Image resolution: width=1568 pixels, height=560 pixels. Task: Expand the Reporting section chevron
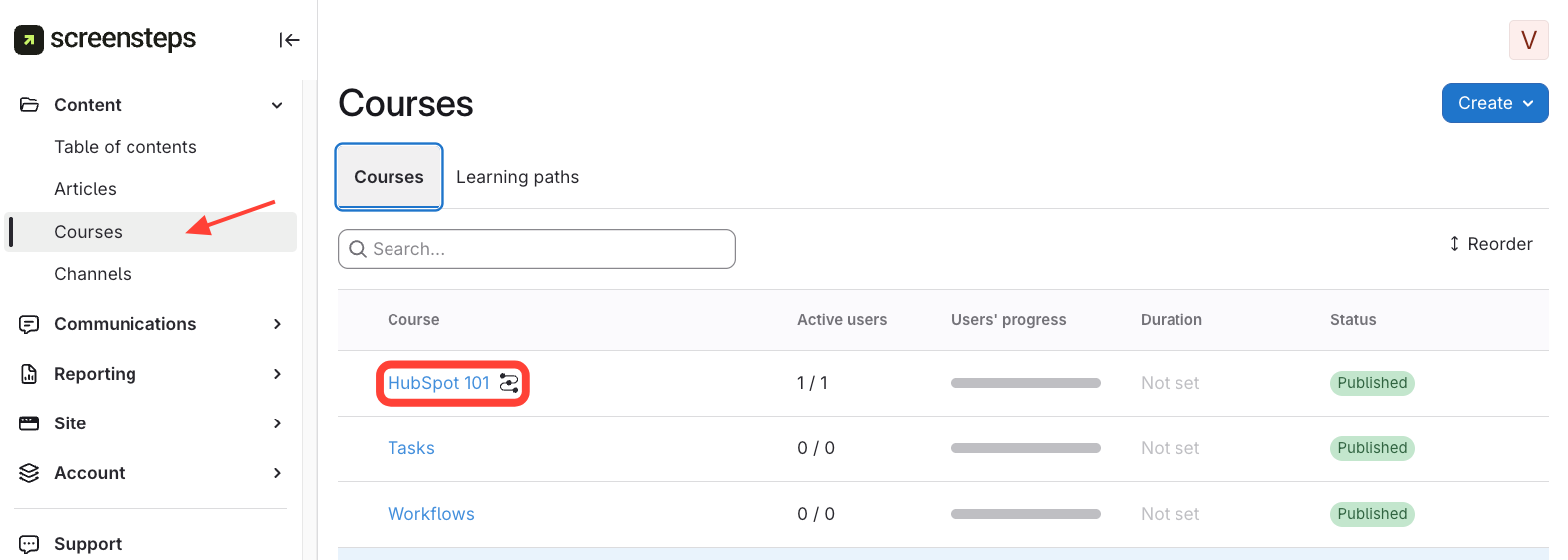(277, 374)
